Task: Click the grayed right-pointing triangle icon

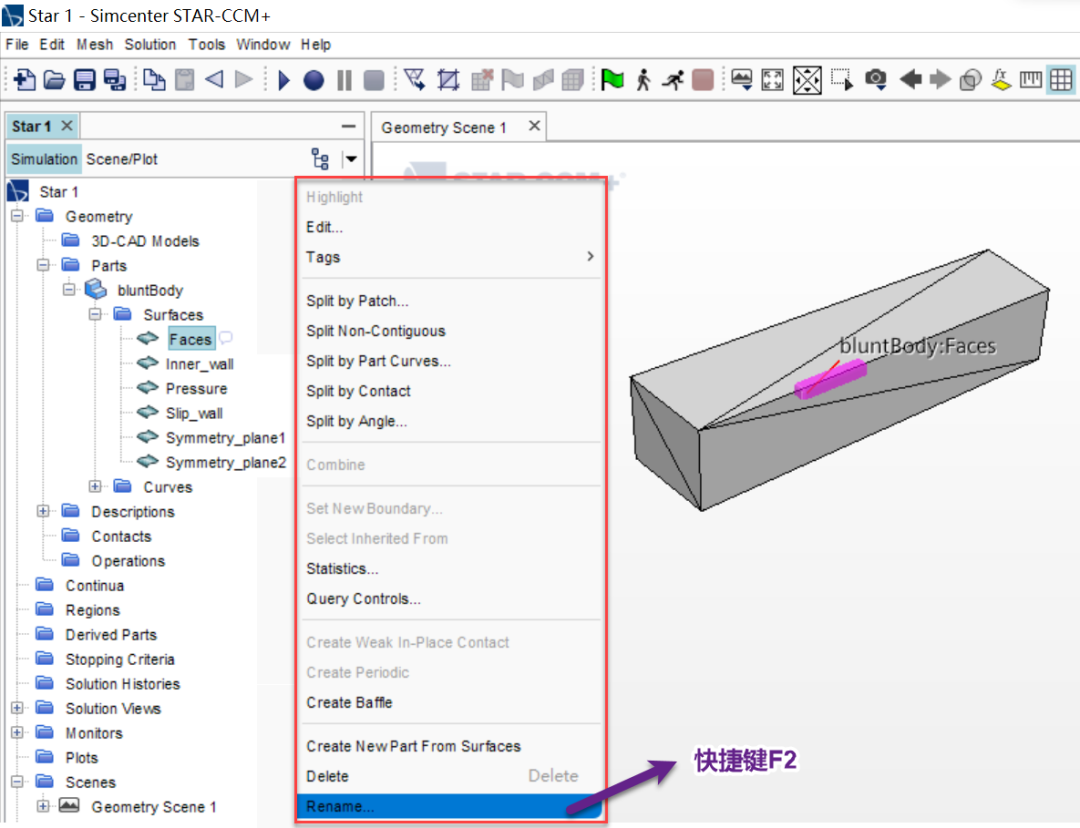Action: (244, 80)
